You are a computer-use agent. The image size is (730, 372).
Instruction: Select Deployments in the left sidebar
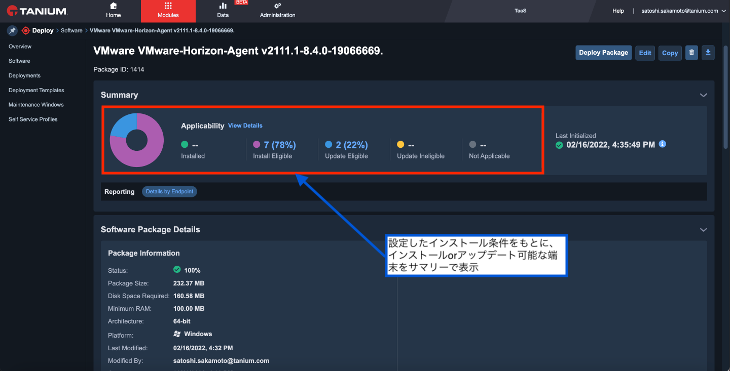24,75
